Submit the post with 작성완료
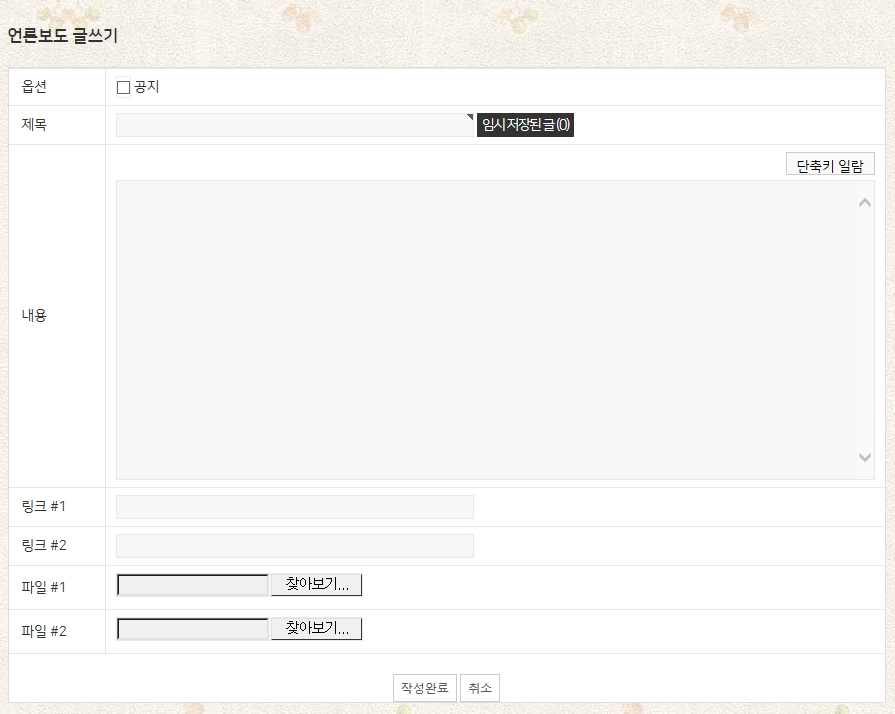The height and width of the screenshot is (714, 895). click(x=424, y=688)
